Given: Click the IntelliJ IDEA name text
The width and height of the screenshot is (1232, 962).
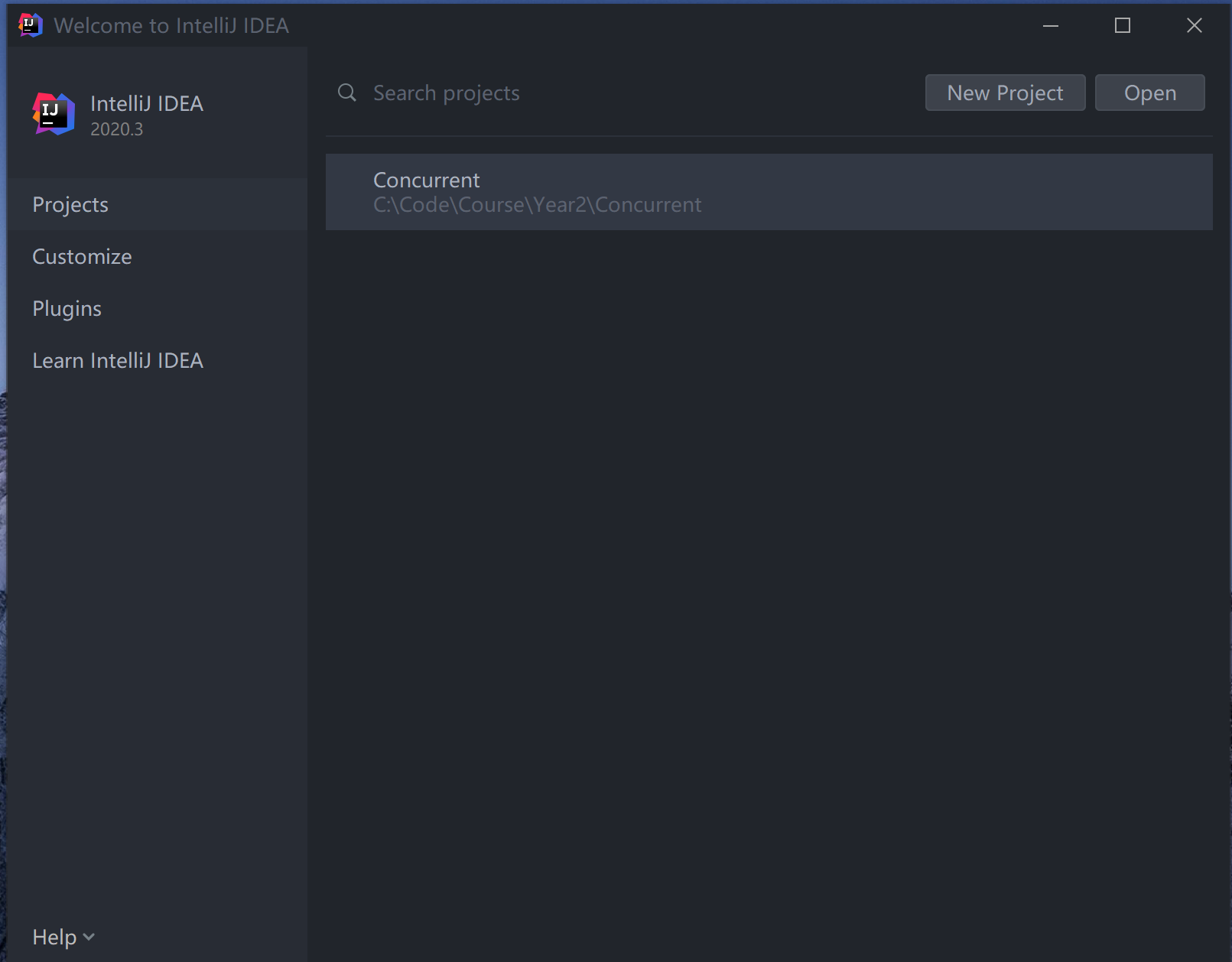Looking at the screenshot, I should coord(147,103).
